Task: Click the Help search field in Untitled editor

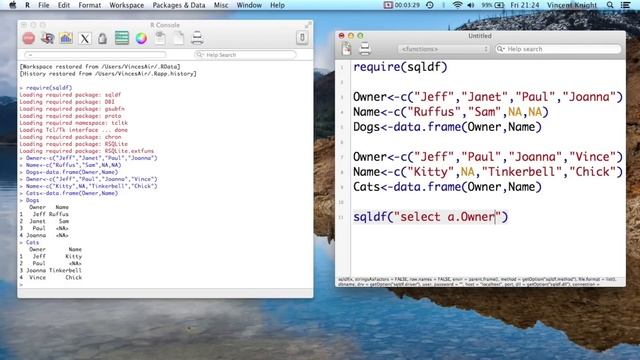Action: (x=558, y=49)
